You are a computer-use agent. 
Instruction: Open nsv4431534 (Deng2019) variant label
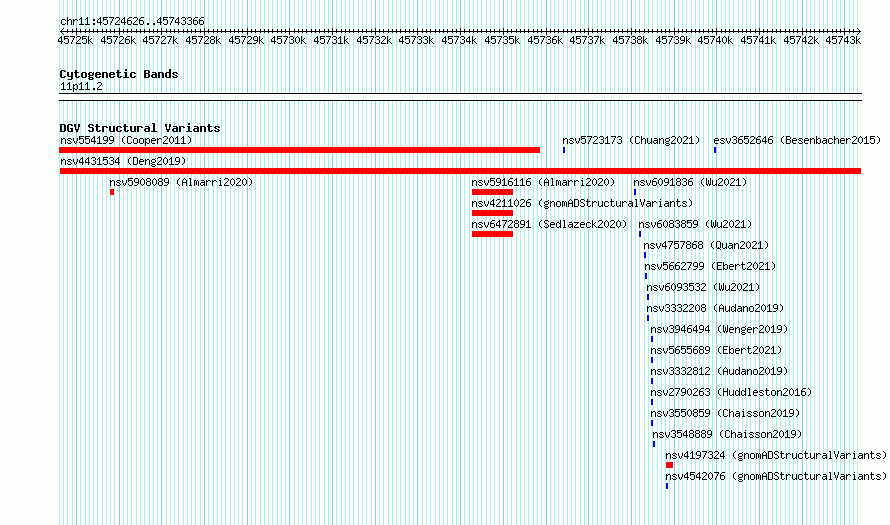[x=123, y=161]
